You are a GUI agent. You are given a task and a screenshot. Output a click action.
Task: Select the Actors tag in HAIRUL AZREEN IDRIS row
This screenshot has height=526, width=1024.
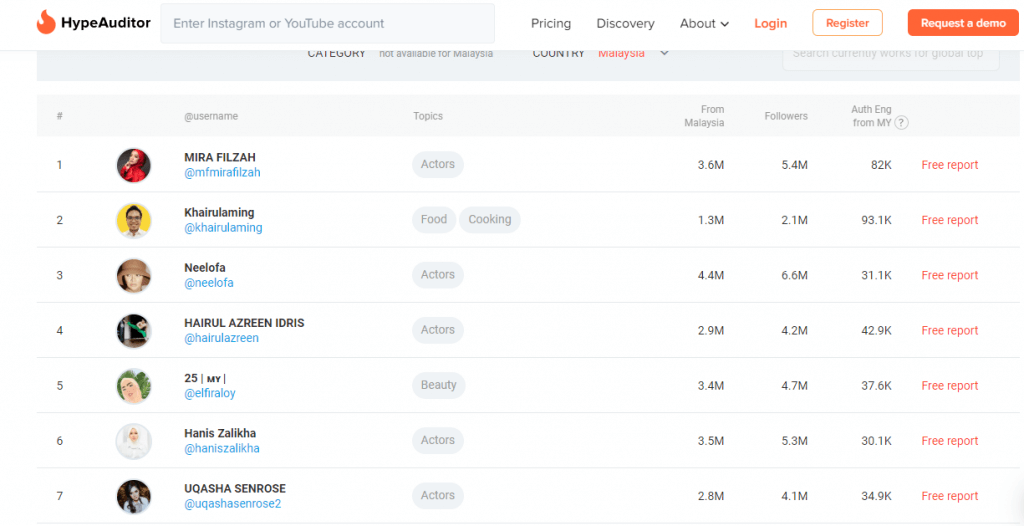(x=438, y=330)
